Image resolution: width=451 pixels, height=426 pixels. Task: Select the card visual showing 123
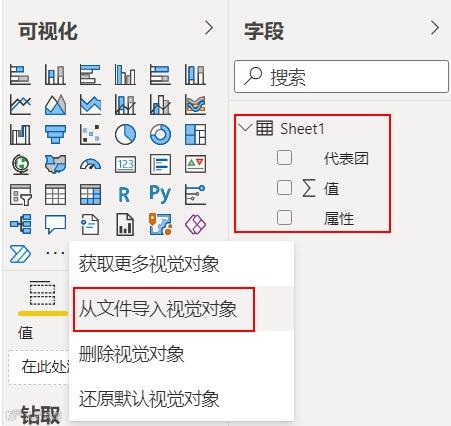tap(125, 164)
